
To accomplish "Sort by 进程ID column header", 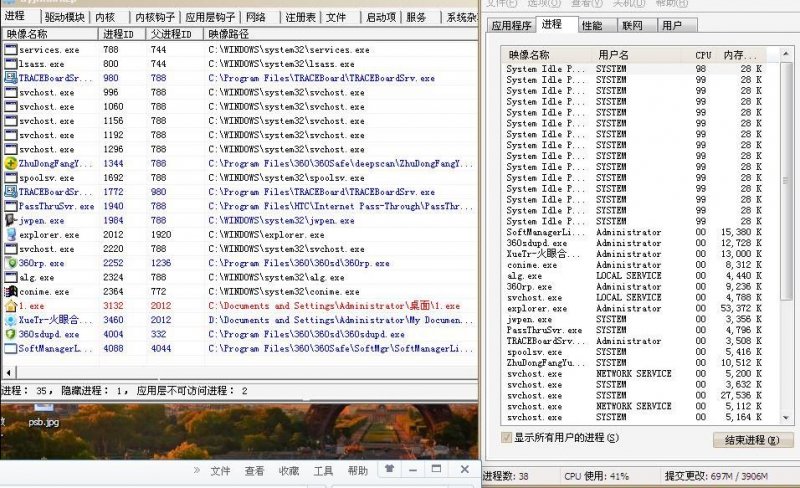I will [121, 34].
